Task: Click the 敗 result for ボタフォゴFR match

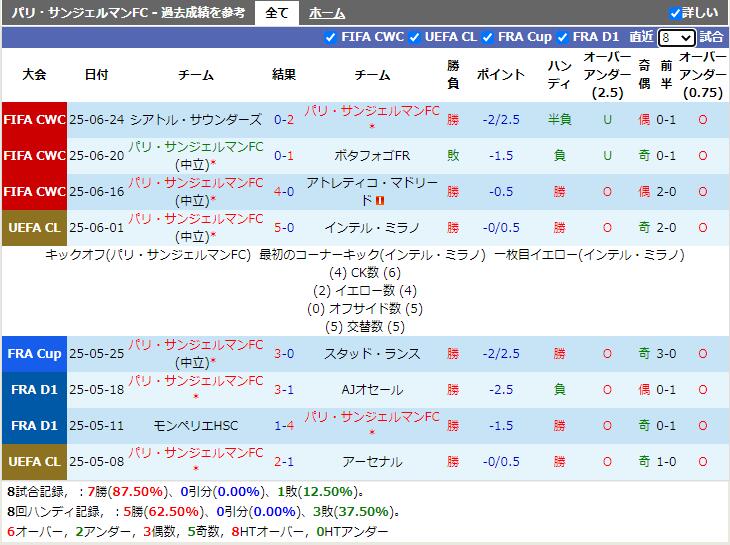Action: [x=453, y=155]
